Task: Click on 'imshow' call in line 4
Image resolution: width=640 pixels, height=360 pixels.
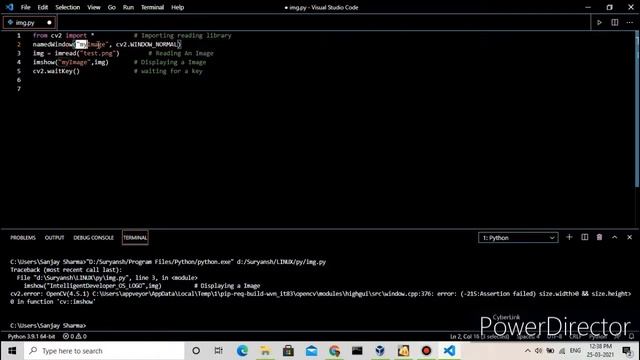Action: pos(44,62)
